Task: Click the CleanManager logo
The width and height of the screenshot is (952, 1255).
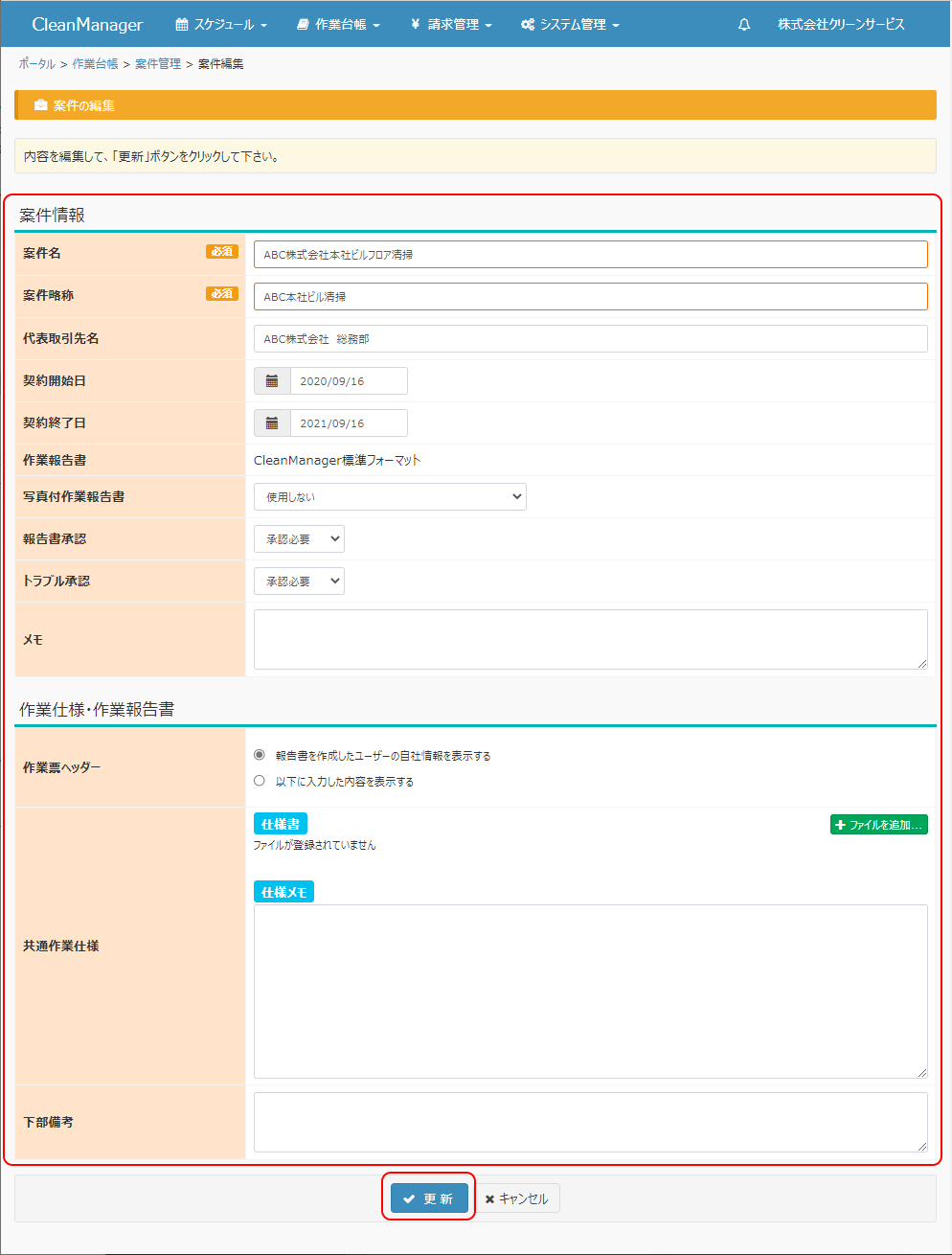Action: [87, 25]
